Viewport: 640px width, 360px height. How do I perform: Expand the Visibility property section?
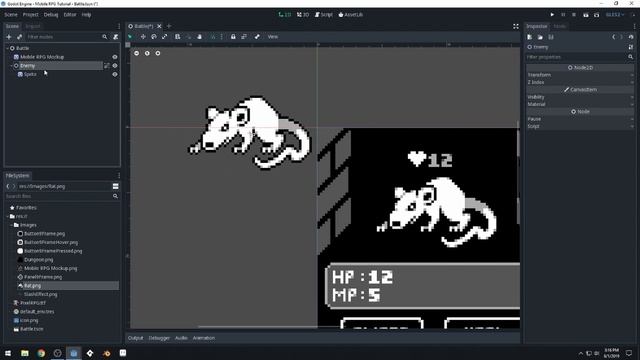pyautogui.click(x=580, y=97)
